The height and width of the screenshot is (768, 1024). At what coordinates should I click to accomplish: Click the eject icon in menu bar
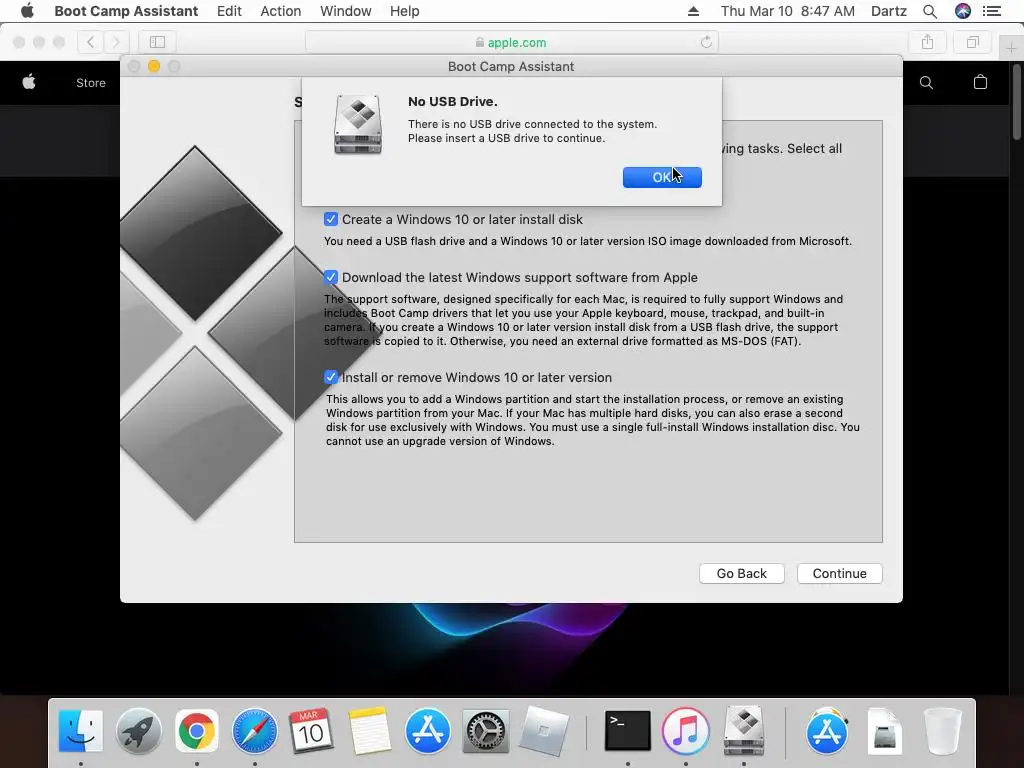[x=694, y=11]
